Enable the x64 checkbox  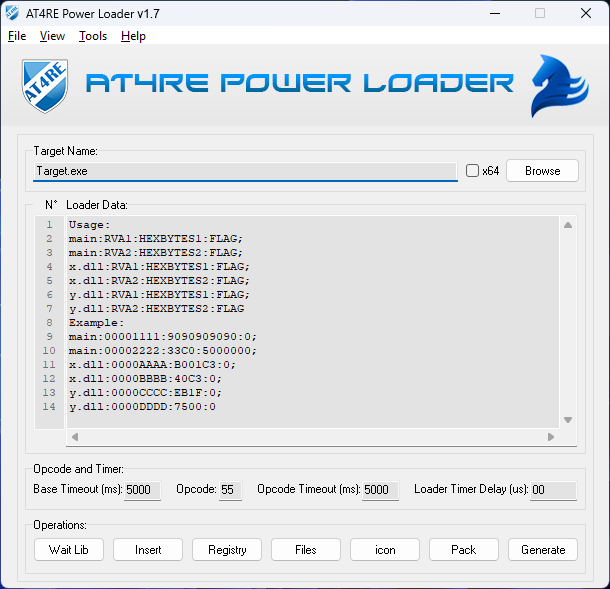point(473,171)
